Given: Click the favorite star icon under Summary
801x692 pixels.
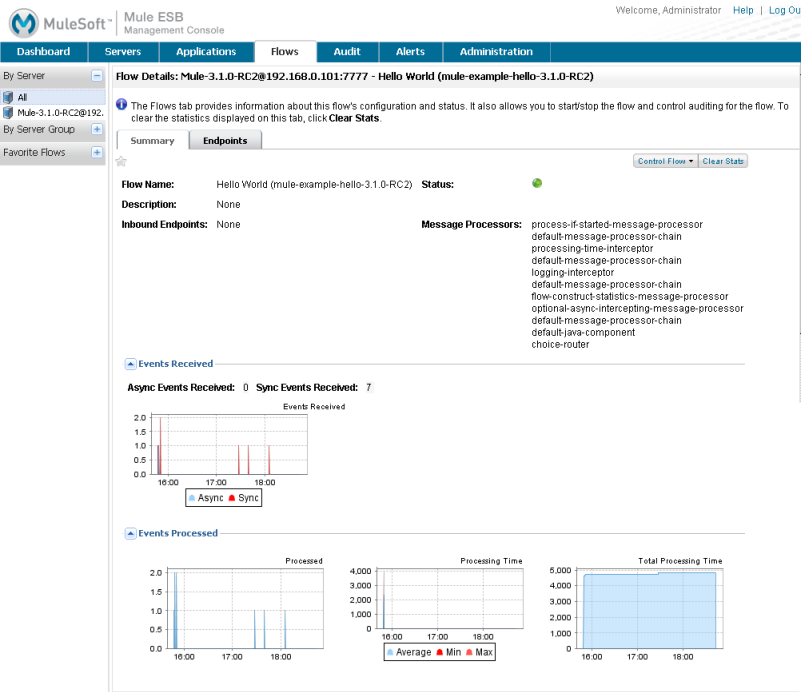Looking at the screenshot, I should click(x=121, y=161).
